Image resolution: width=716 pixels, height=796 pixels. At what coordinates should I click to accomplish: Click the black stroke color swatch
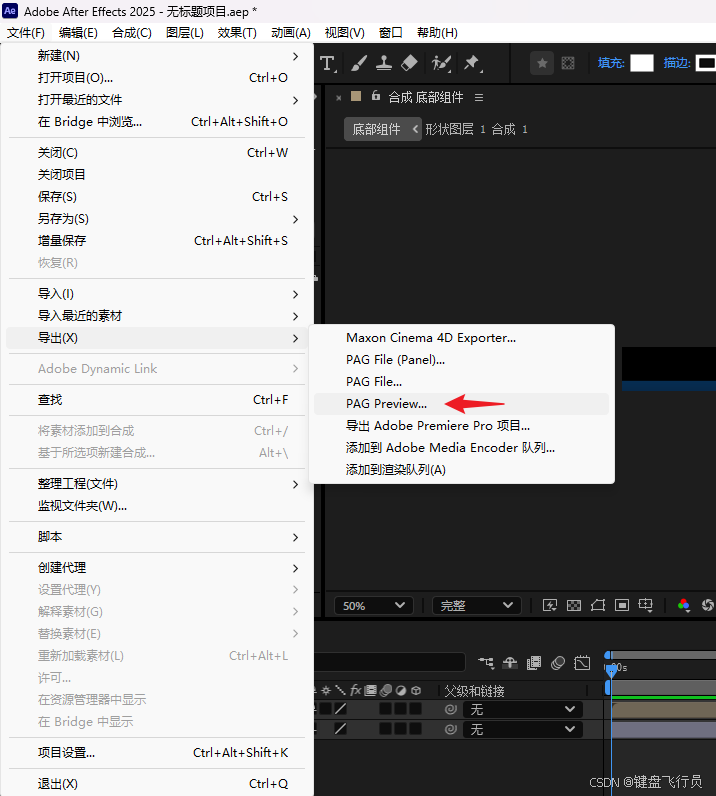tap(705, 63)
